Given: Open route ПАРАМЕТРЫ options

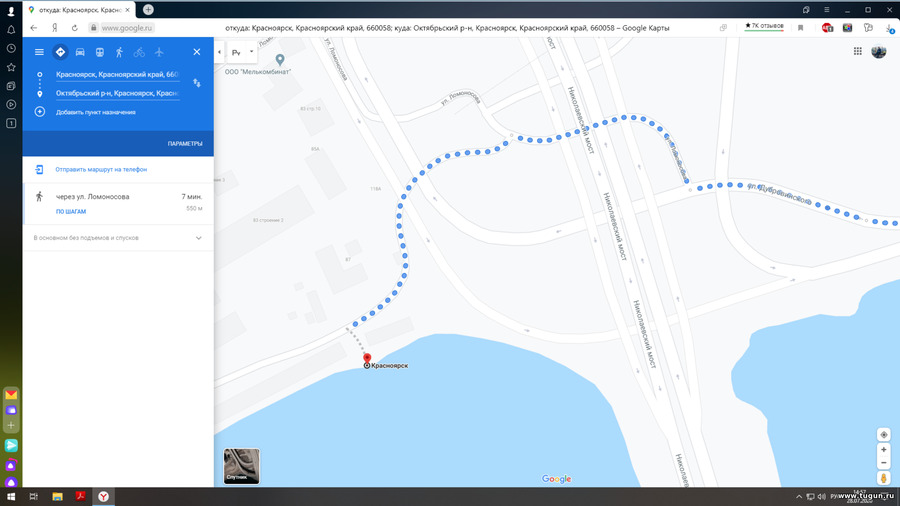Looking at the screenshot, I should (185, 143).
